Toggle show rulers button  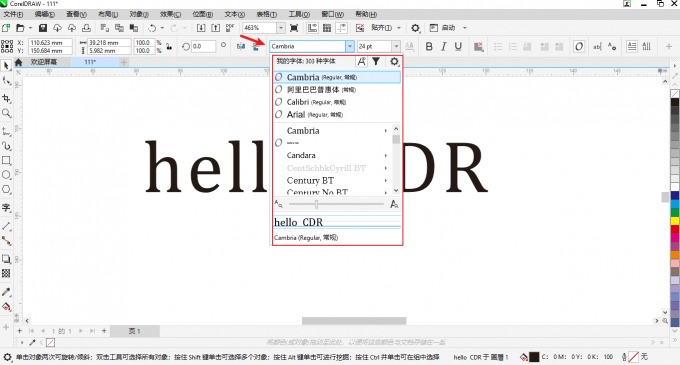pos(312,28)
